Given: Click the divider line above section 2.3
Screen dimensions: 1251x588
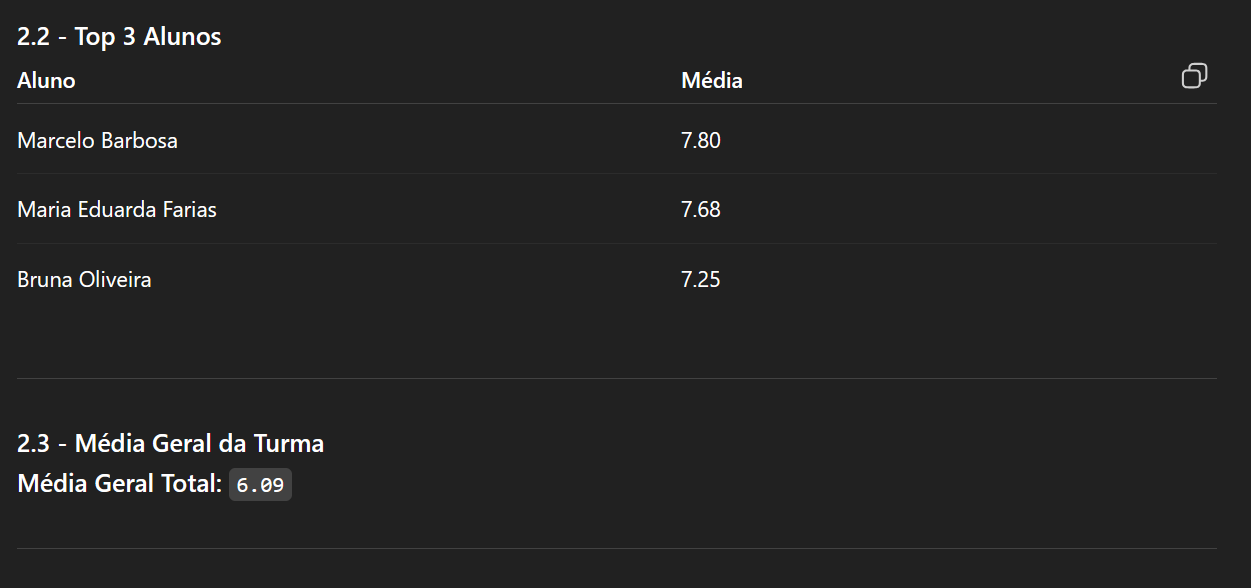Looking at the screenshot, I should tap(616, 379).
